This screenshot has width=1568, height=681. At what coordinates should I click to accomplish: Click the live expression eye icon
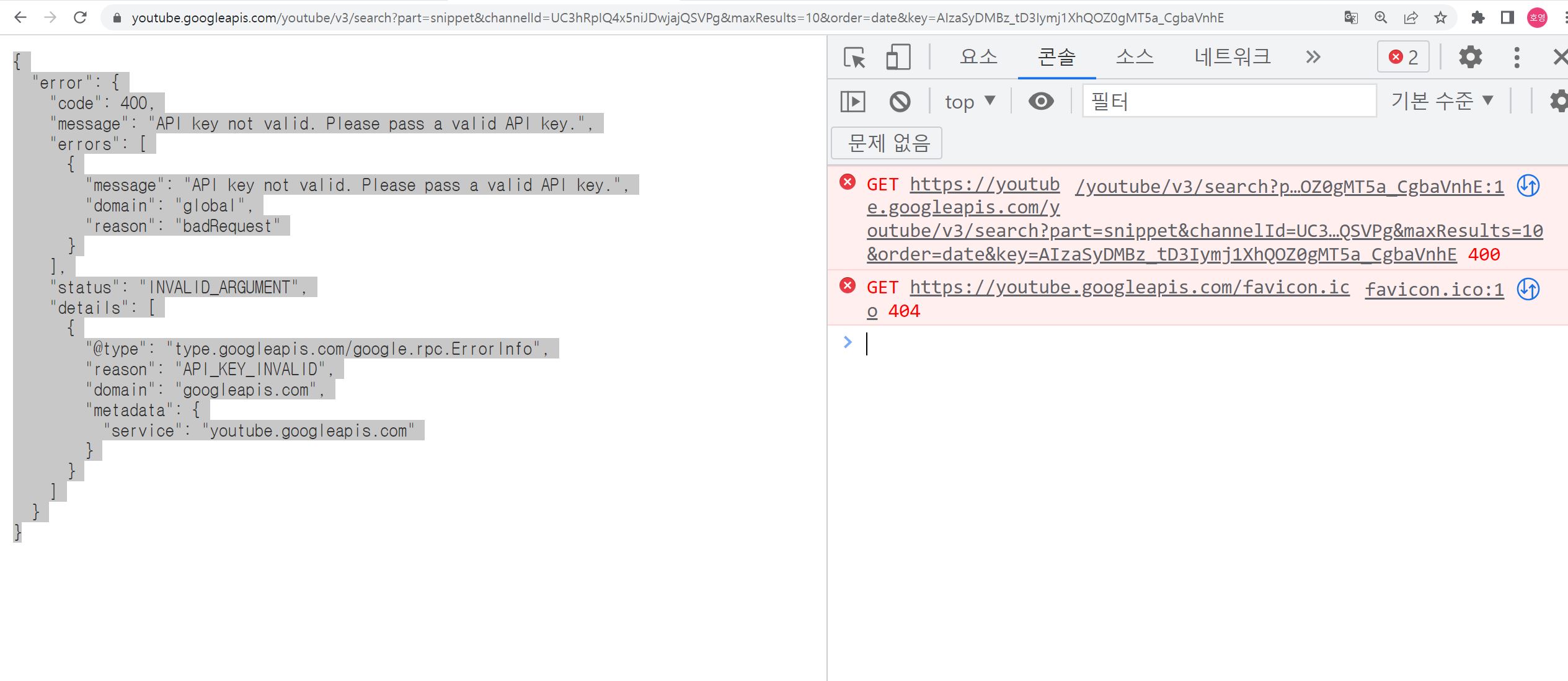click(1041, 101)
